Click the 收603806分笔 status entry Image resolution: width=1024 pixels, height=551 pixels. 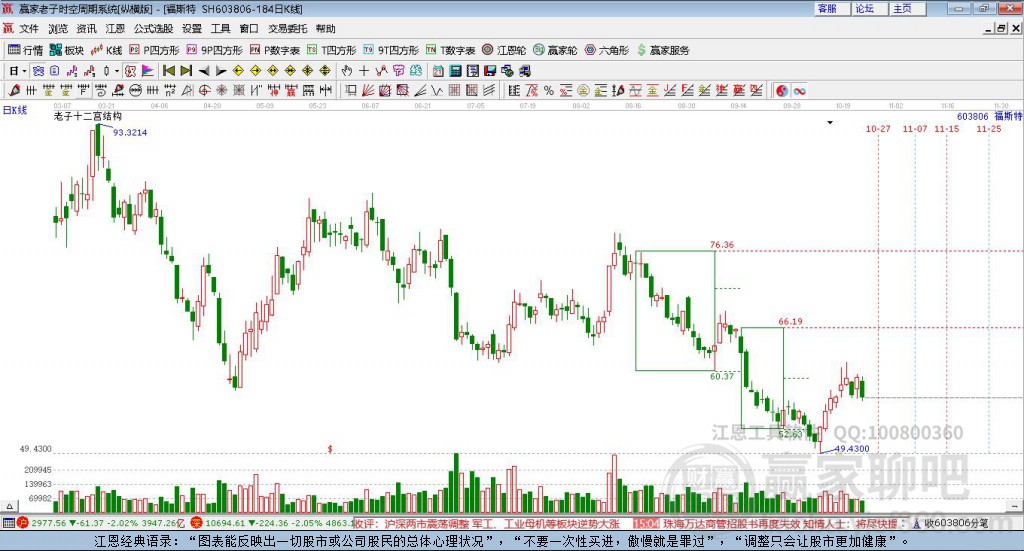[x=951, y=523]
